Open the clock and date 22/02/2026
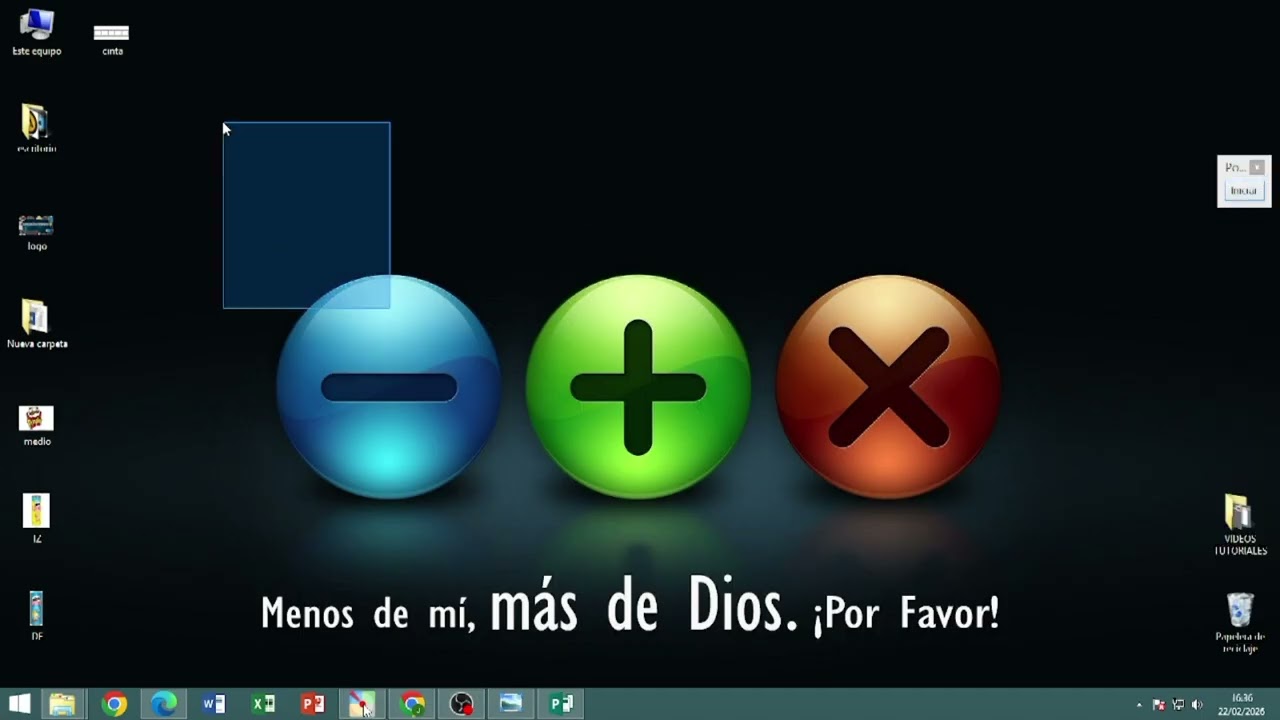The height and width of the screenshot is (720, 1280). (x=1242, y=704)
